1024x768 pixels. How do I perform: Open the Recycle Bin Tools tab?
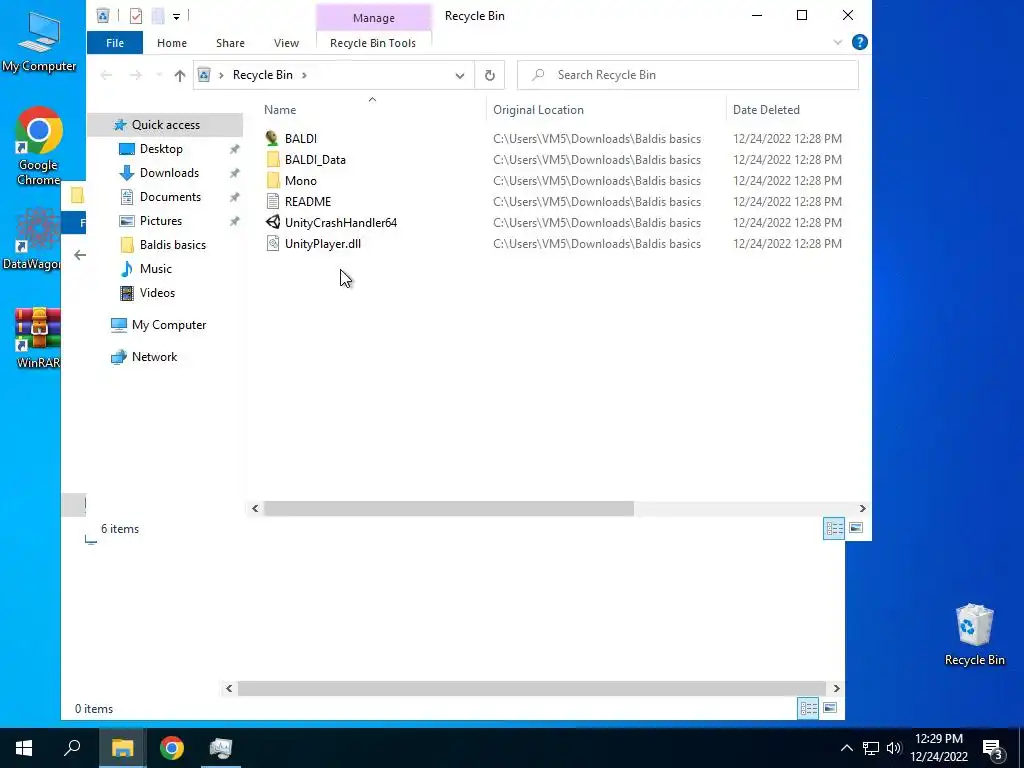[373, 43]
